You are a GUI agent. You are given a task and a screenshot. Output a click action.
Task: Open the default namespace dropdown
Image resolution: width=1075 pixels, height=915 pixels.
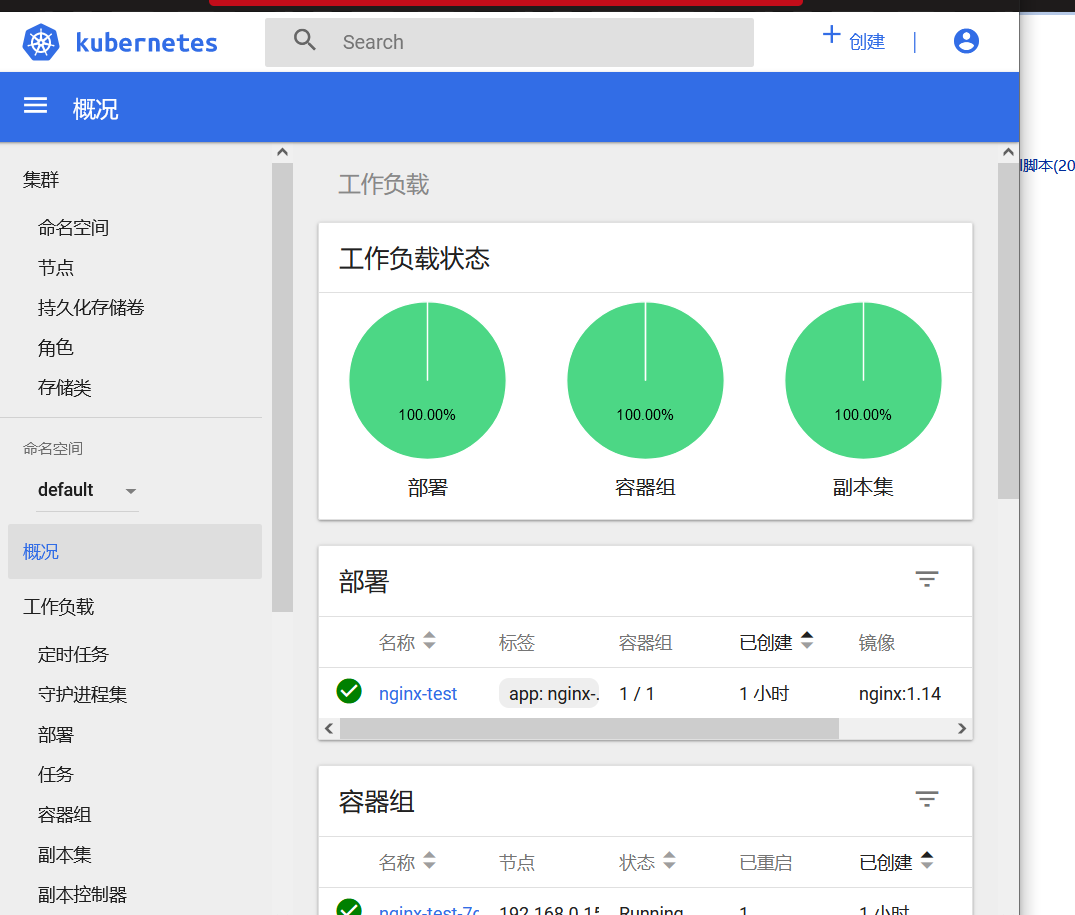pyautogui.click(x=87, y=490)
